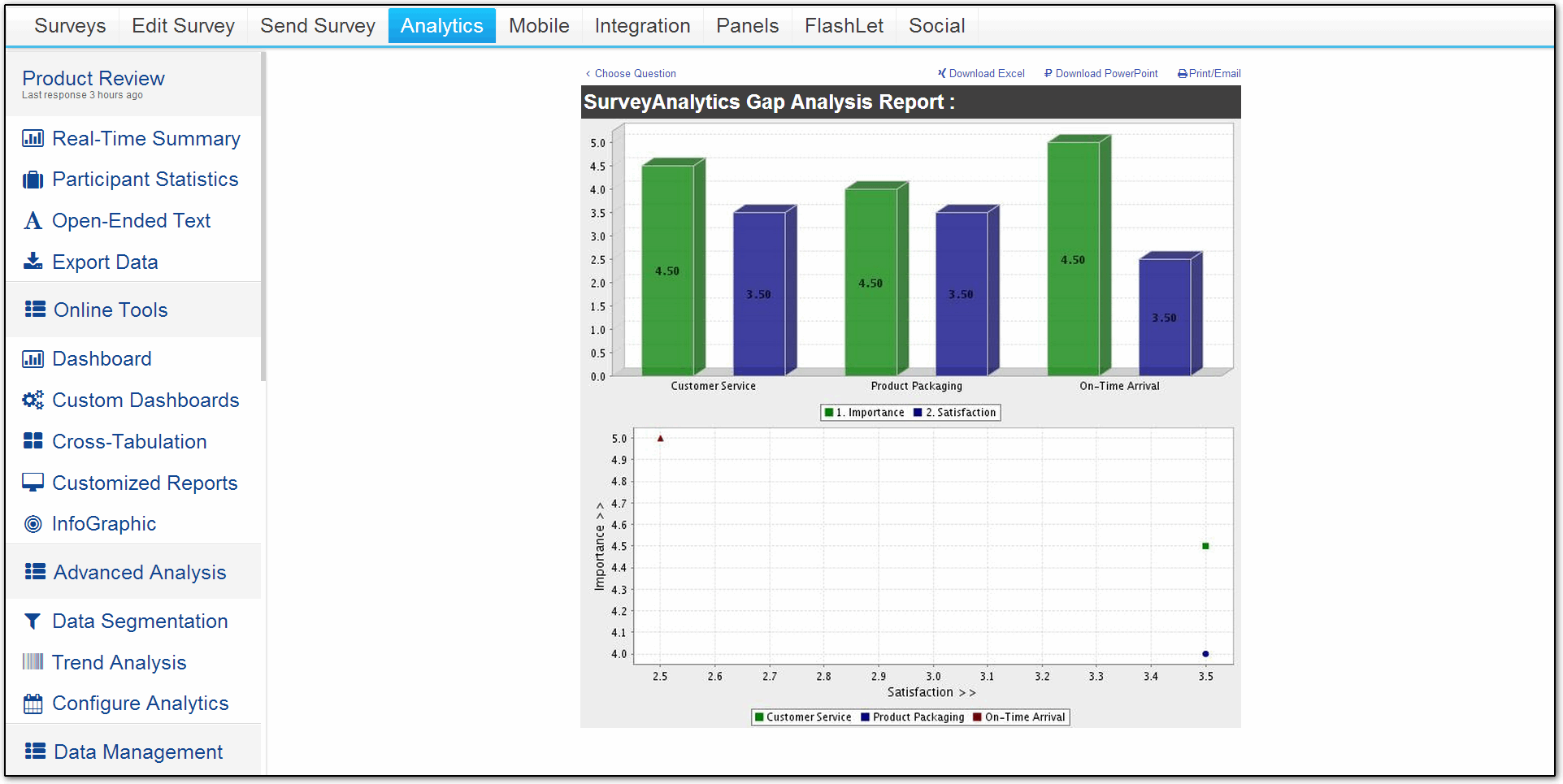The width and height of the screenshot is (1563, 784).
Task: Click the Download Excel link
Action: (x=987, y=73)
